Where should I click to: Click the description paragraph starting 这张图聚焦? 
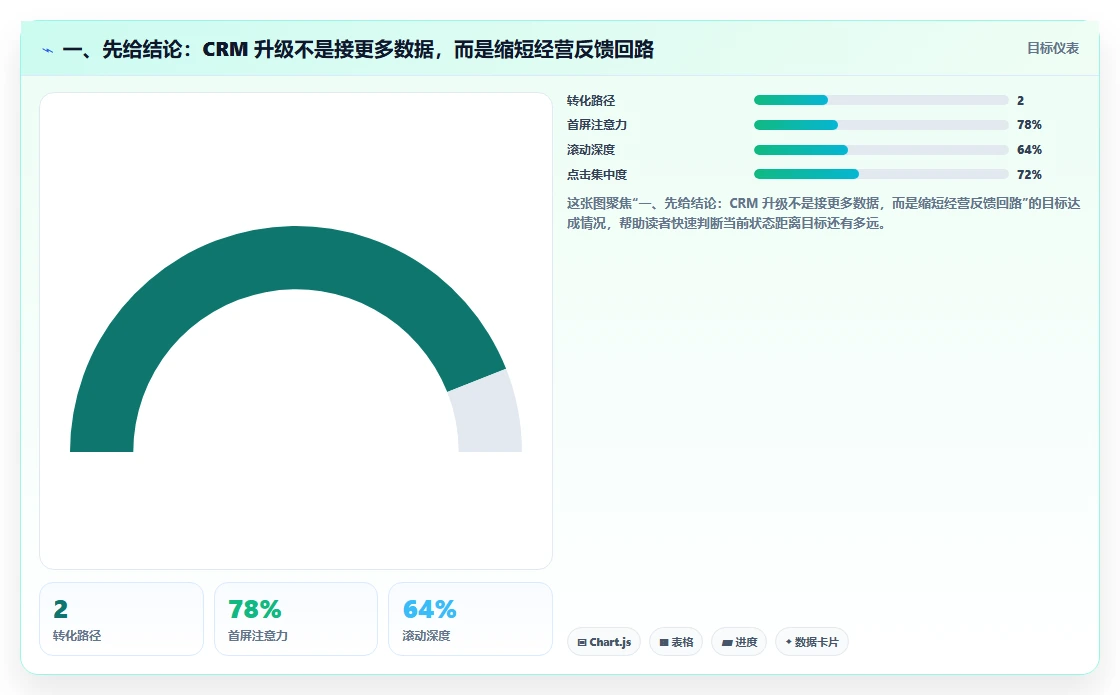coord(823,213)
